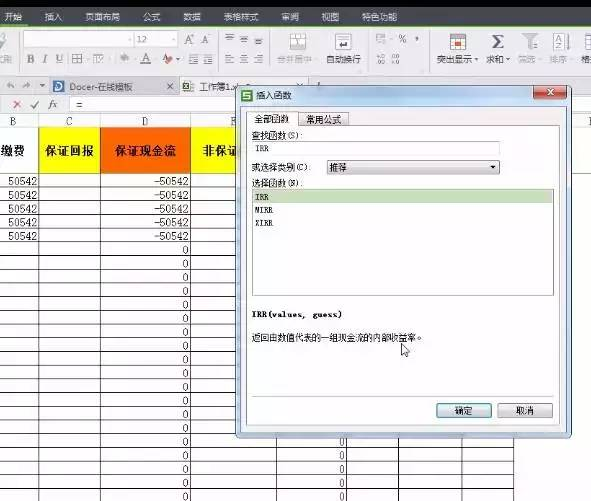Click the formula bar input field
This screenshot has height=501, width=591.
(x=153, y=104)
